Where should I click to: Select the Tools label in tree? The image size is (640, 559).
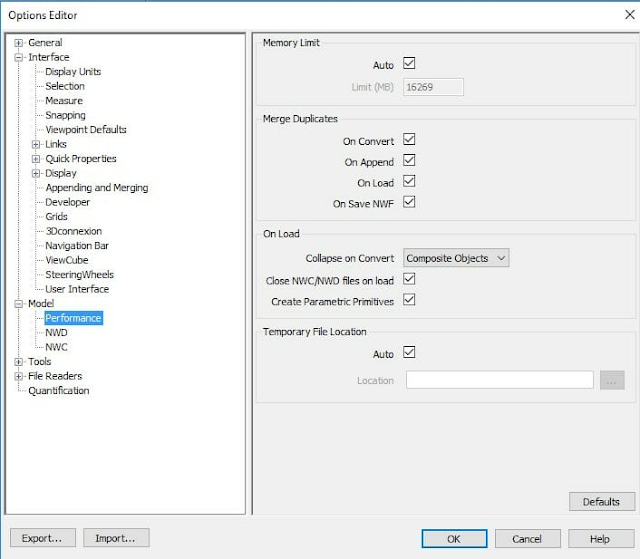click(40, 362)
